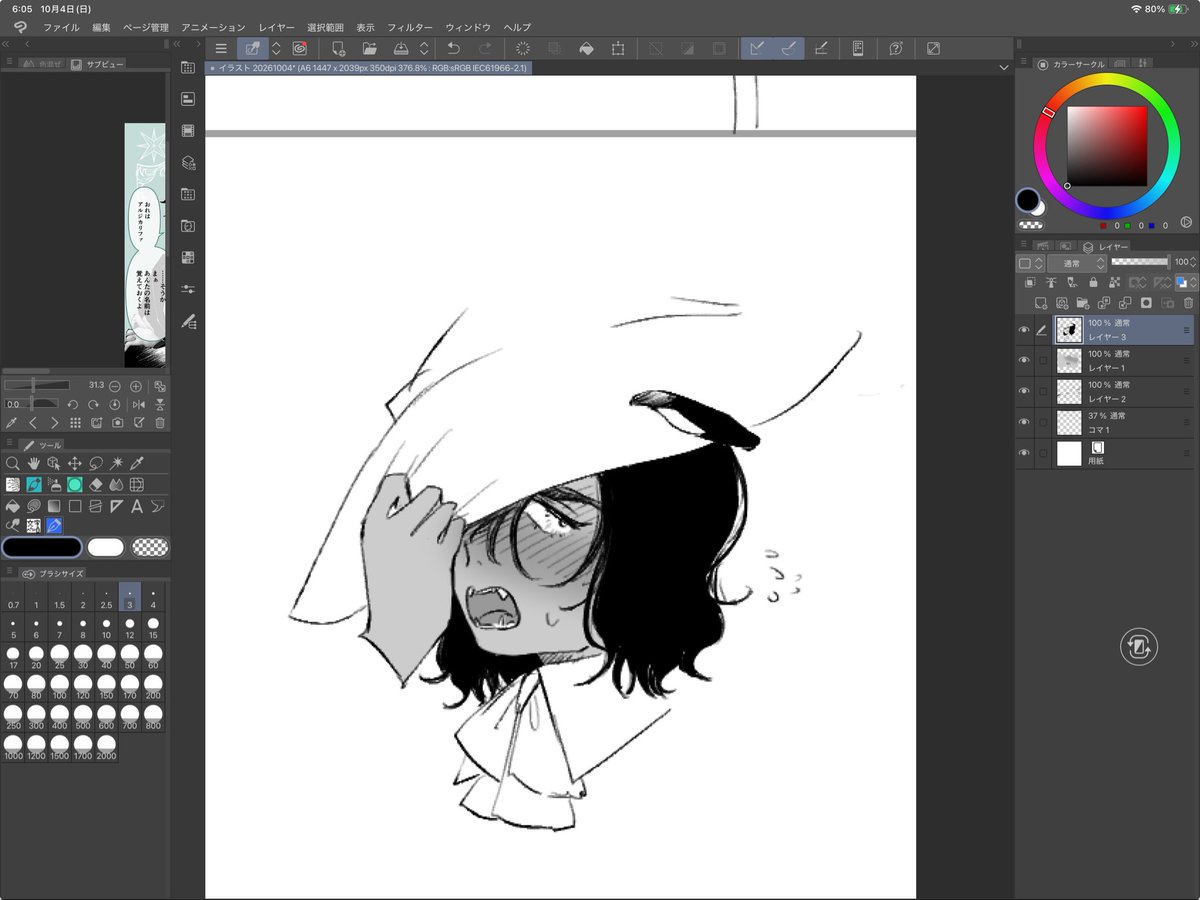Hide the コマ 1 layer
1200x900 pixels.
click(x=1023, y=422)
